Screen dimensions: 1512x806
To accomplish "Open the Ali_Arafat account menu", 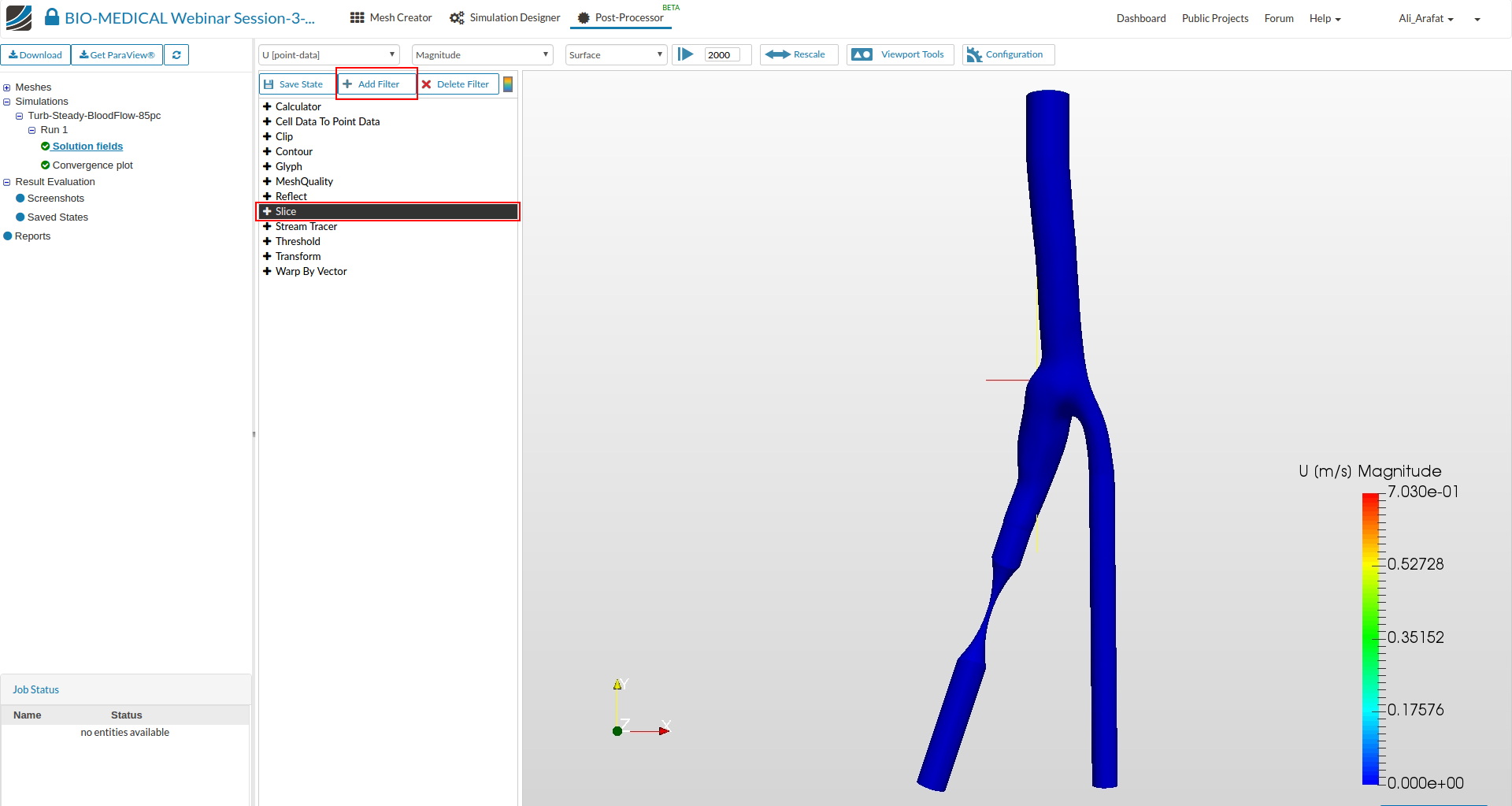I will tap(1426, 18).
